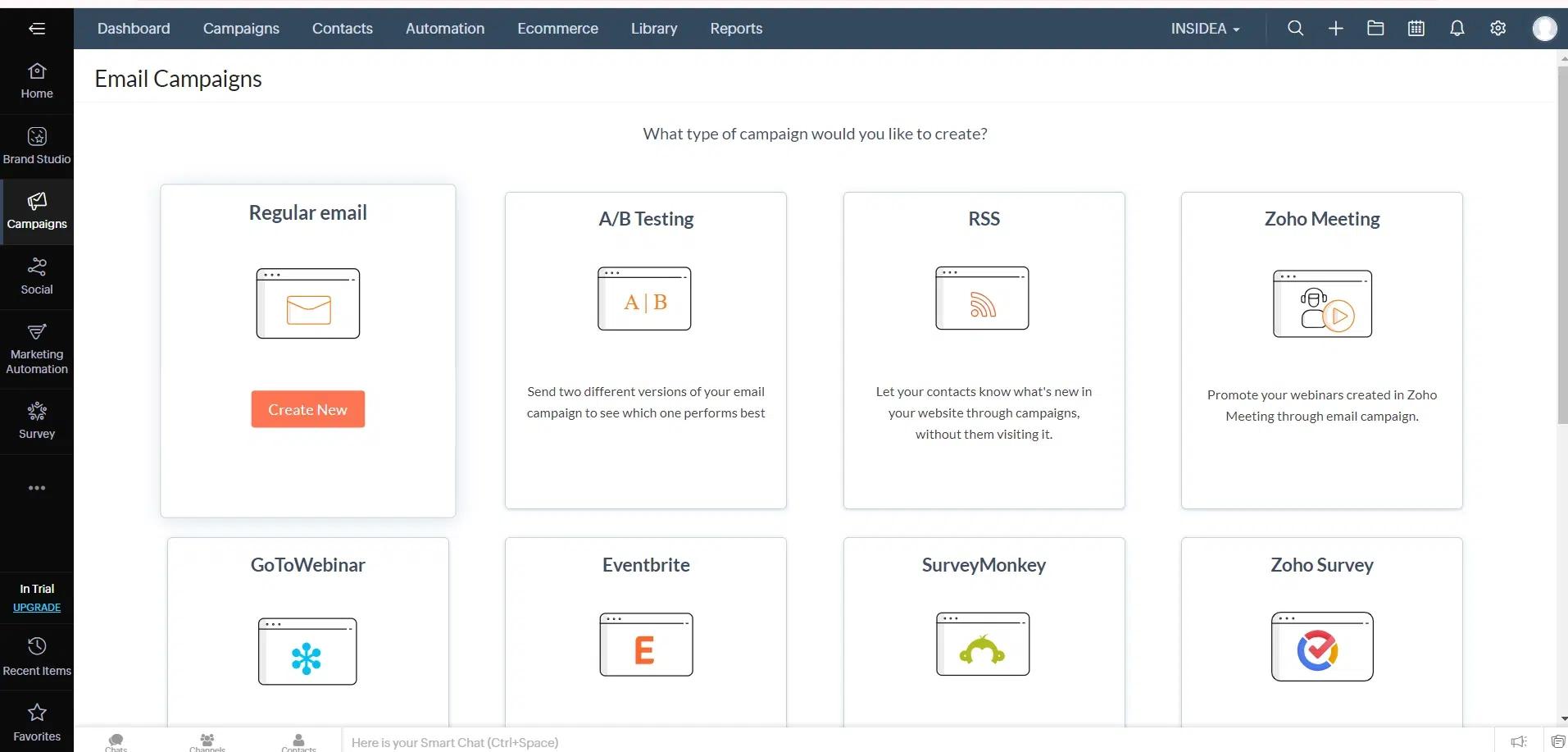1568x752 pixels.
Task: Open the Reports menu
Action: click(736, 29)
